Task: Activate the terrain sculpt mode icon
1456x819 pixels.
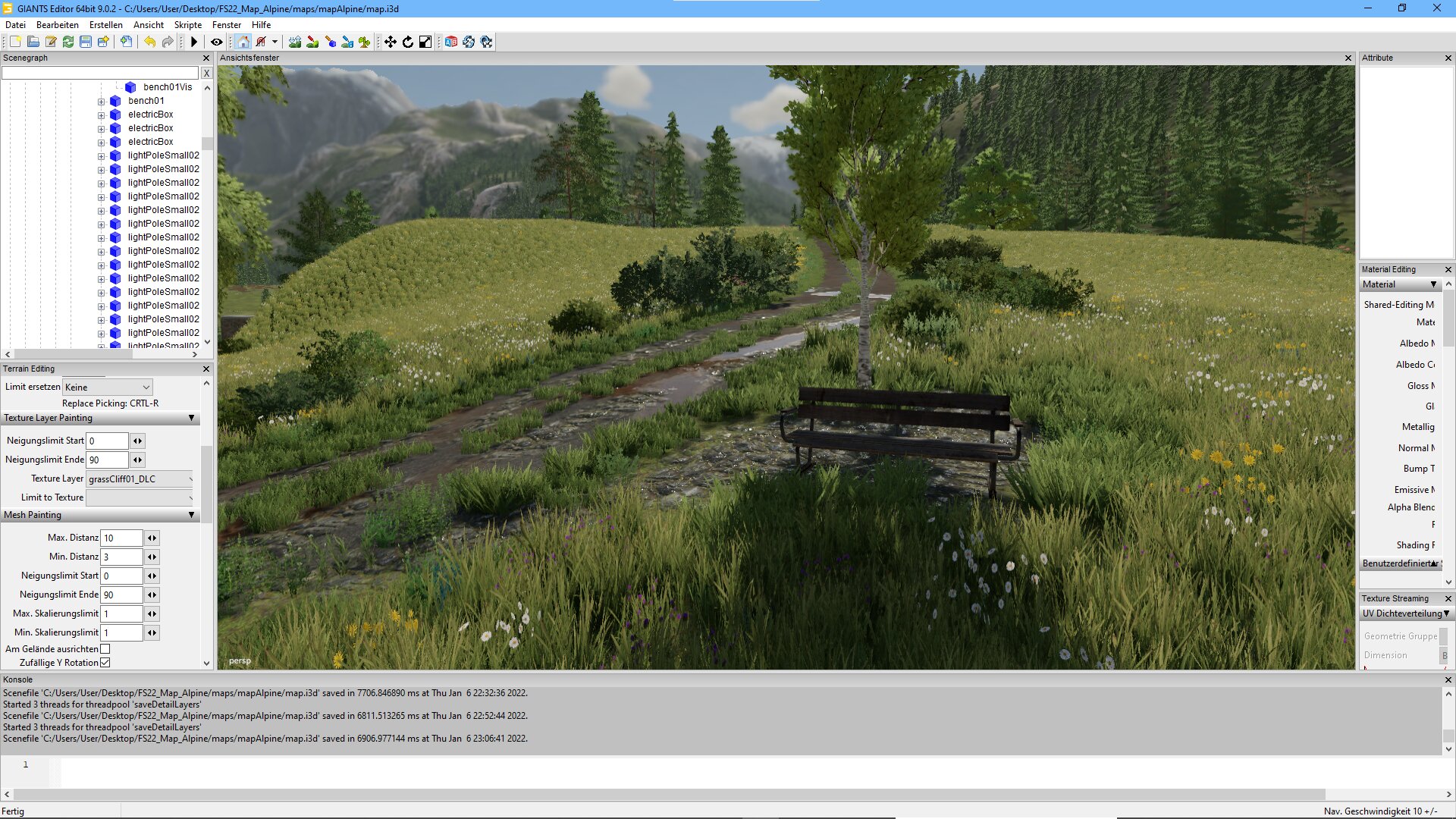Action: pos(295,42)
